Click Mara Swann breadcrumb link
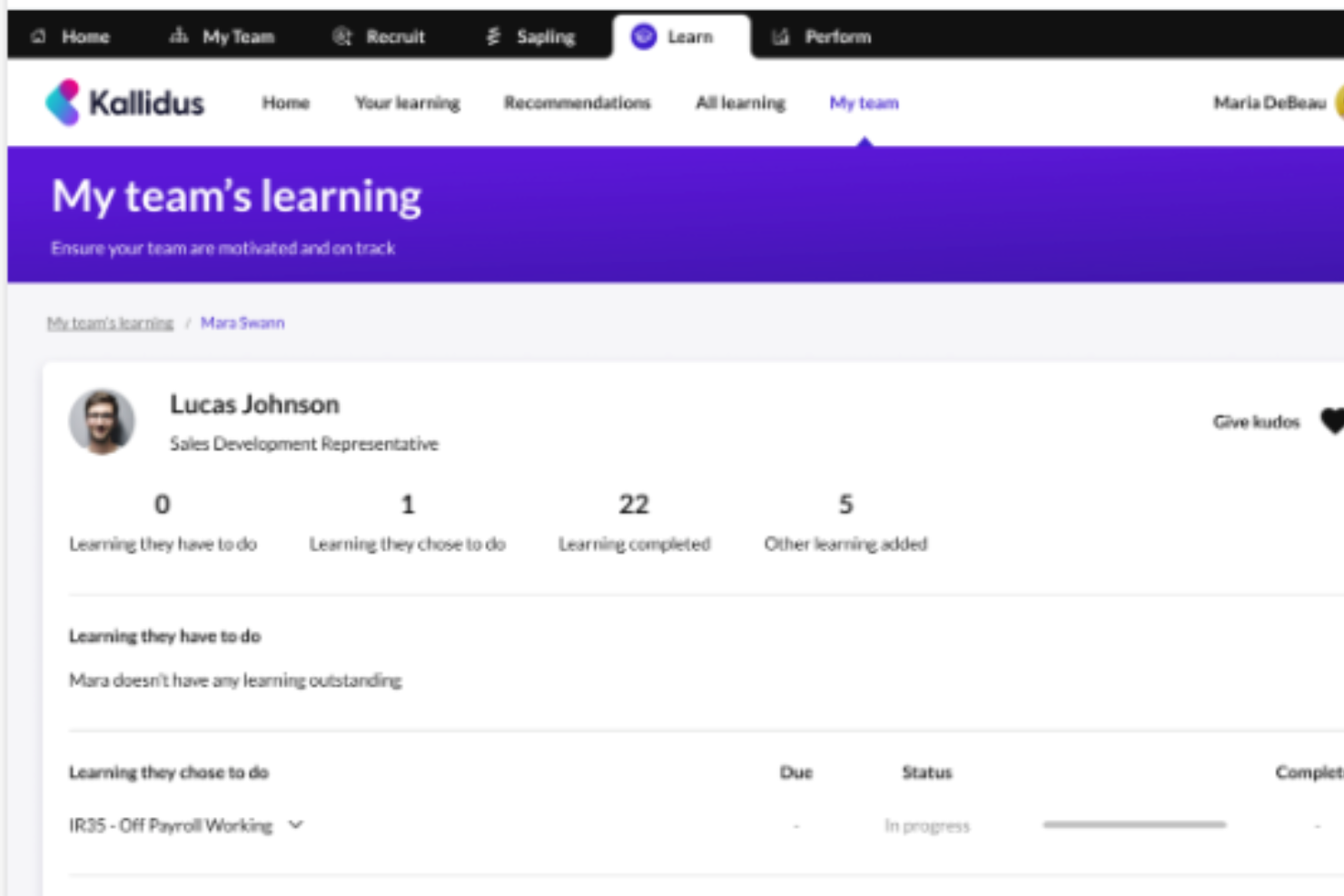The width and height of the screenshot is (1344, 896). [x=242, y=323]
